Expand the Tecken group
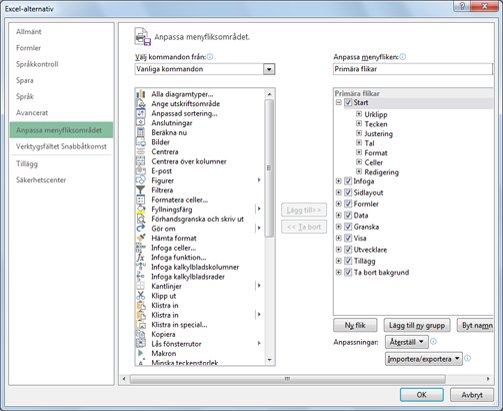This screenshot has height=411, width=503. click(359, 124)
